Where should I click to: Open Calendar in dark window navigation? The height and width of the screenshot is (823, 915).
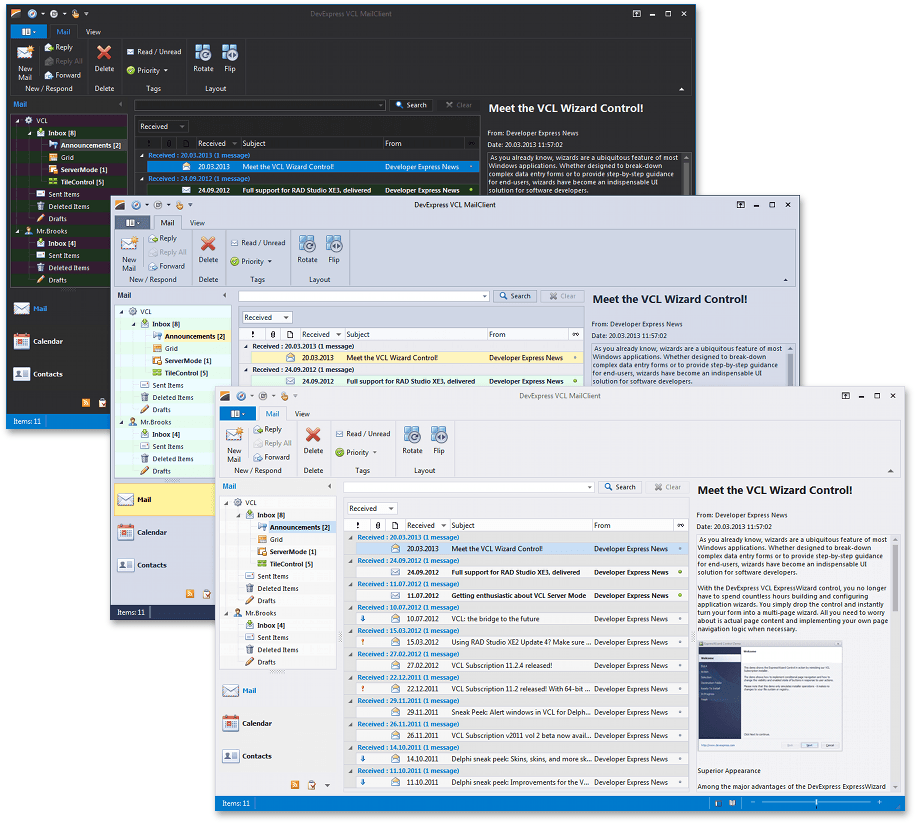click(x=38, y=341)
